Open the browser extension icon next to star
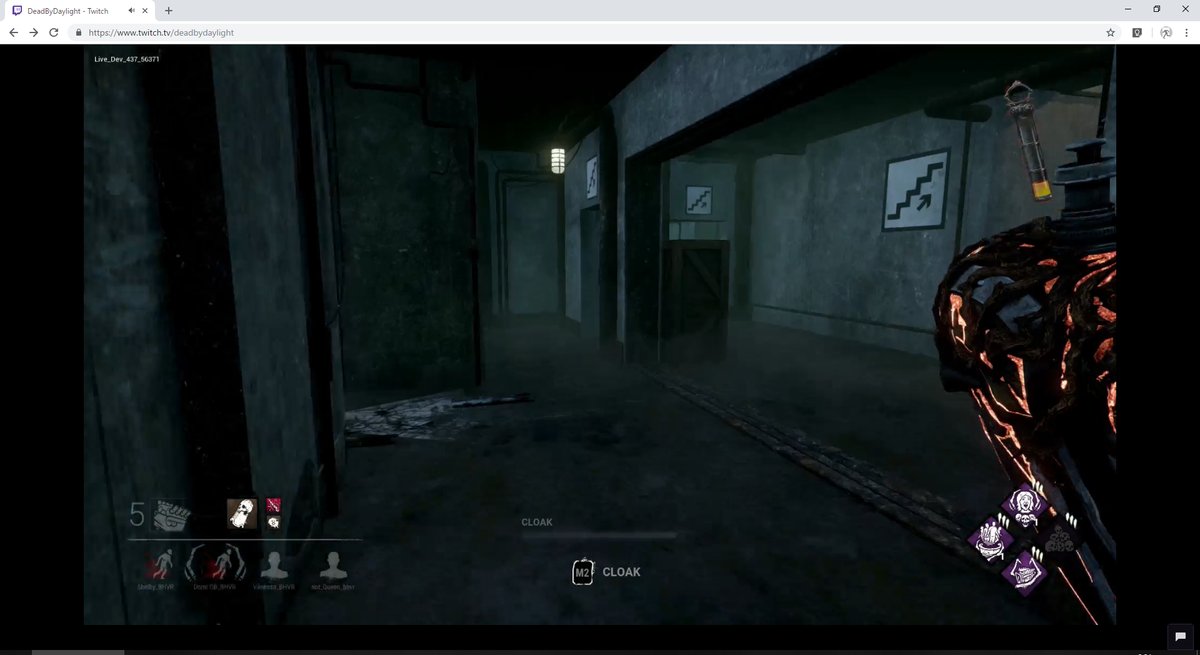 1137,32
